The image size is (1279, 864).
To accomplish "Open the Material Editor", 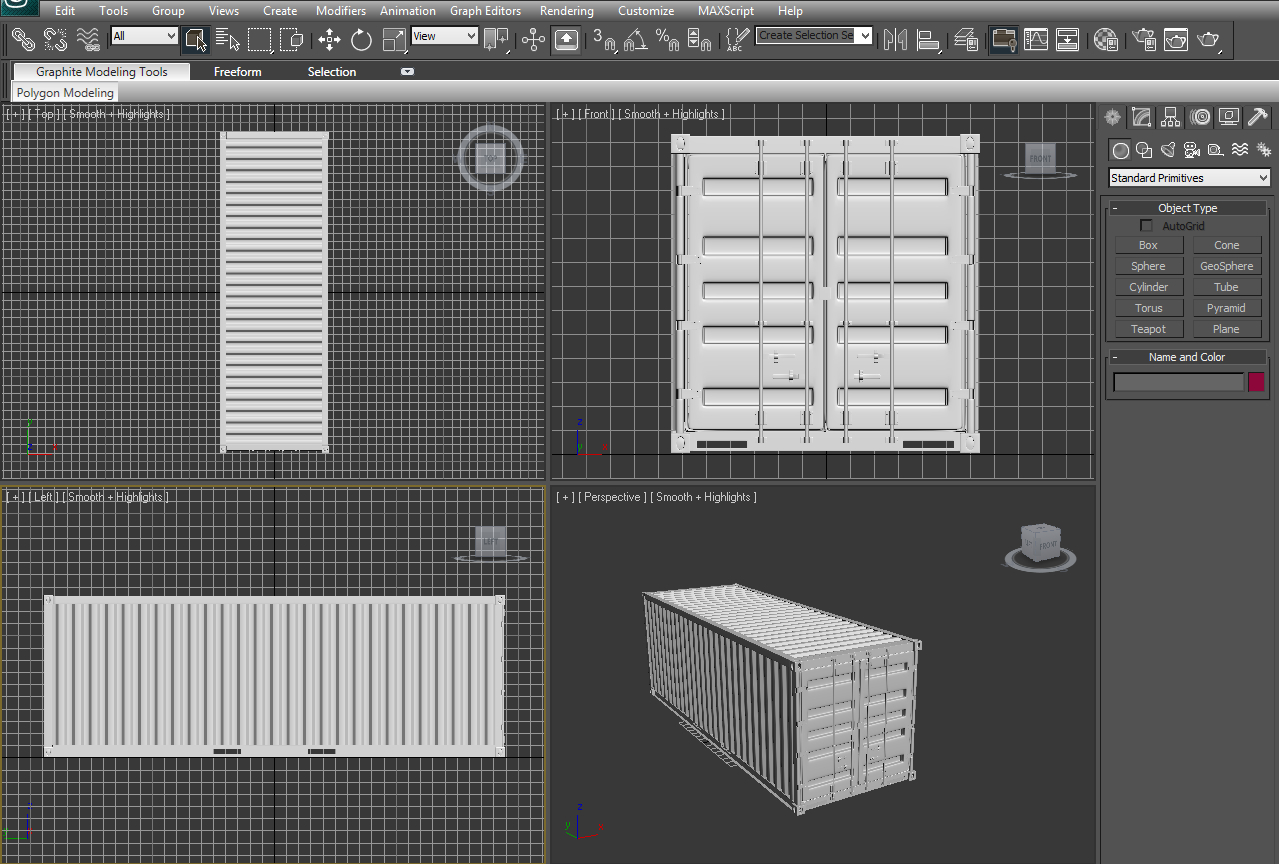I will click(1108, 40).
